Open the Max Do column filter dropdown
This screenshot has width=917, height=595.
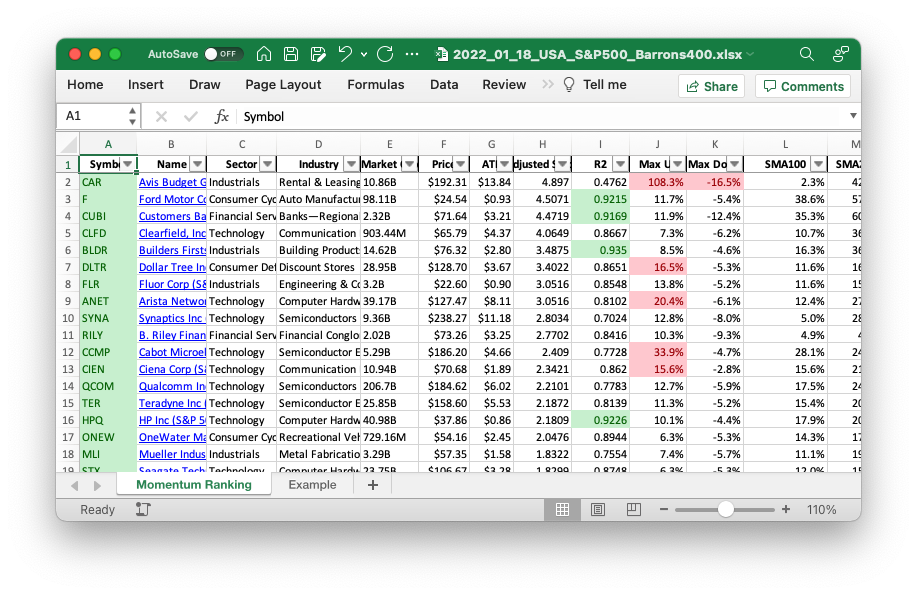point(735,164)
